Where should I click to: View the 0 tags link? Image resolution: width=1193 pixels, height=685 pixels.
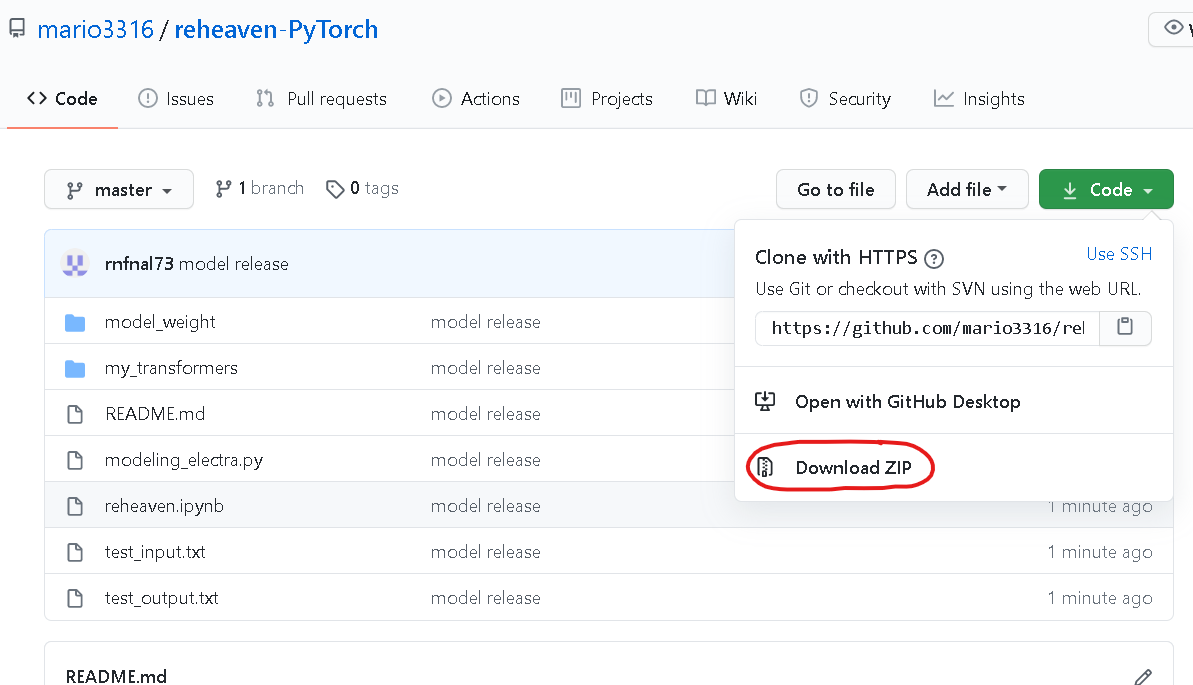point(362,189)
